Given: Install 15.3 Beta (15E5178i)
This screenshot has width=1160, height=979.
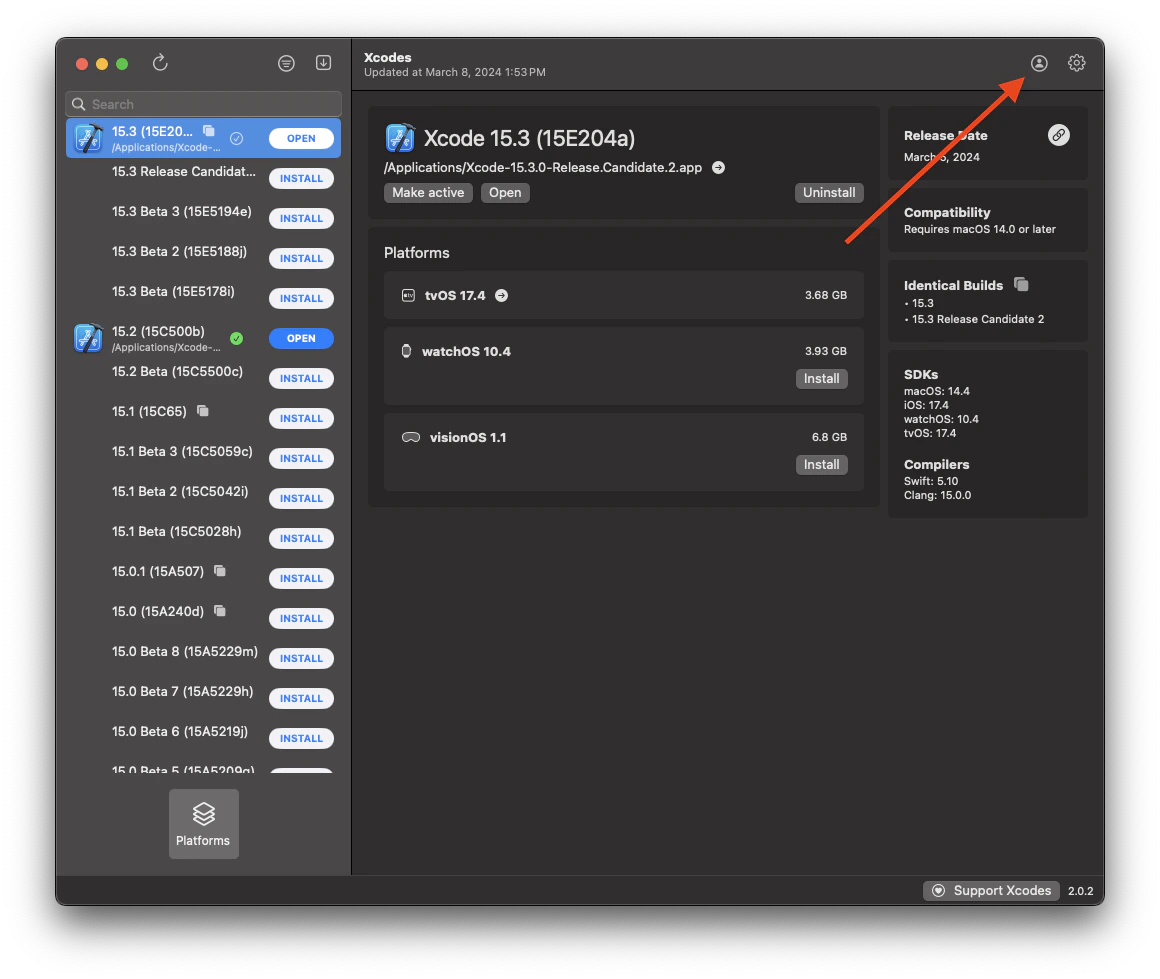Looking at the screenshot, I should 301,298.
